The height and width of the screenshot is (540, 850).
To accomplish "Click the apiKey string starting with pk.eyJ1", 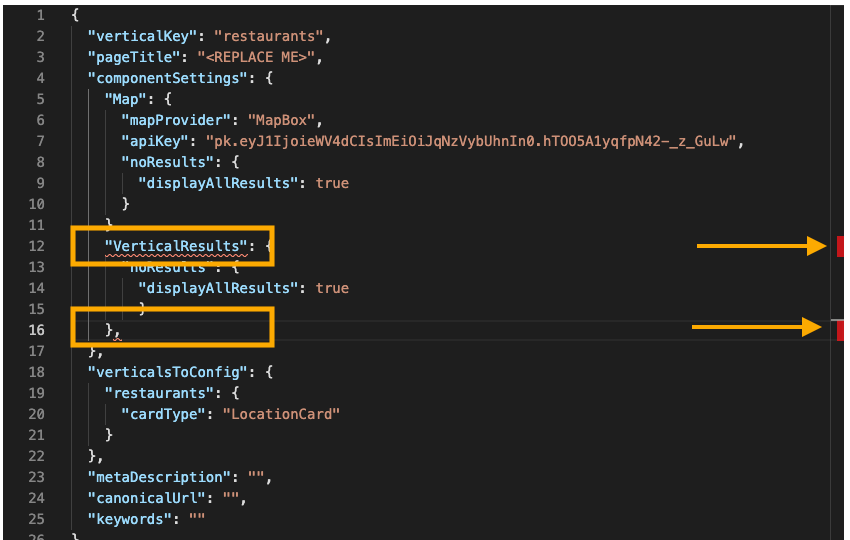I will [471, 142].
